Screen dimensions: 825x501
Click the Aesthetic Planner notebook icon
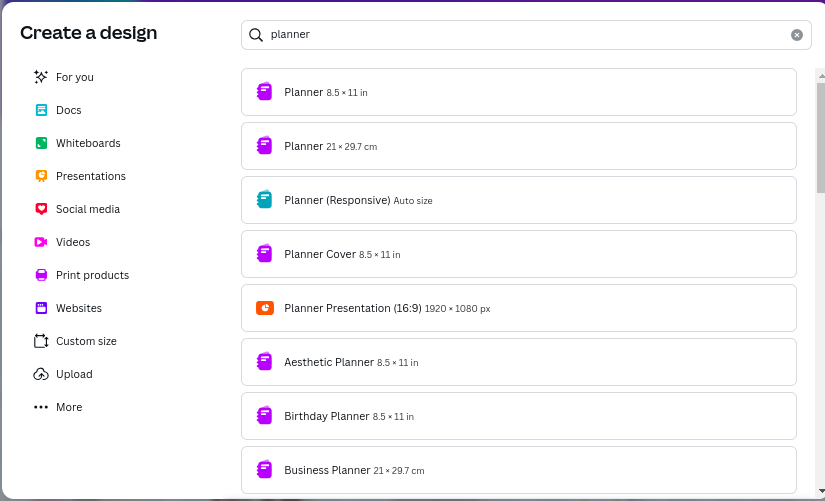coord(264,362)
